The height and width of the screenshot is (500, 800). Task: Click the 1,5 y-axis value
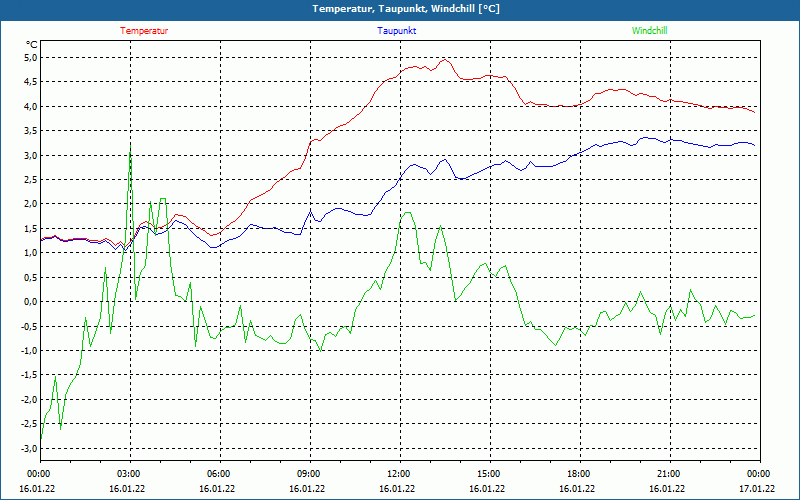32,229
